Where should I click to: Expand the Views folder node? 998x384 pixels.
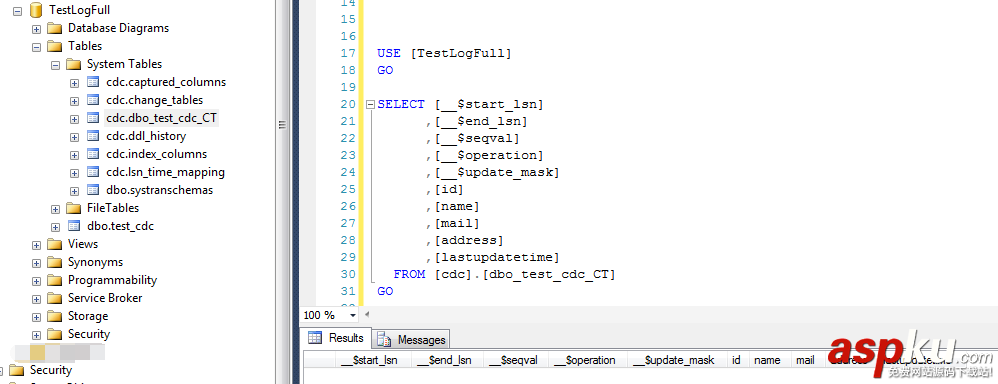36,245
